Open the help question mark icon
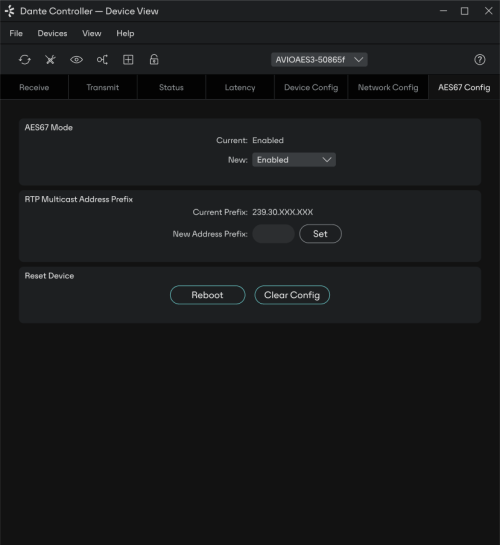The width and height of the screenshot is (500, 545). pyautogui.click(x=479, y=60)
